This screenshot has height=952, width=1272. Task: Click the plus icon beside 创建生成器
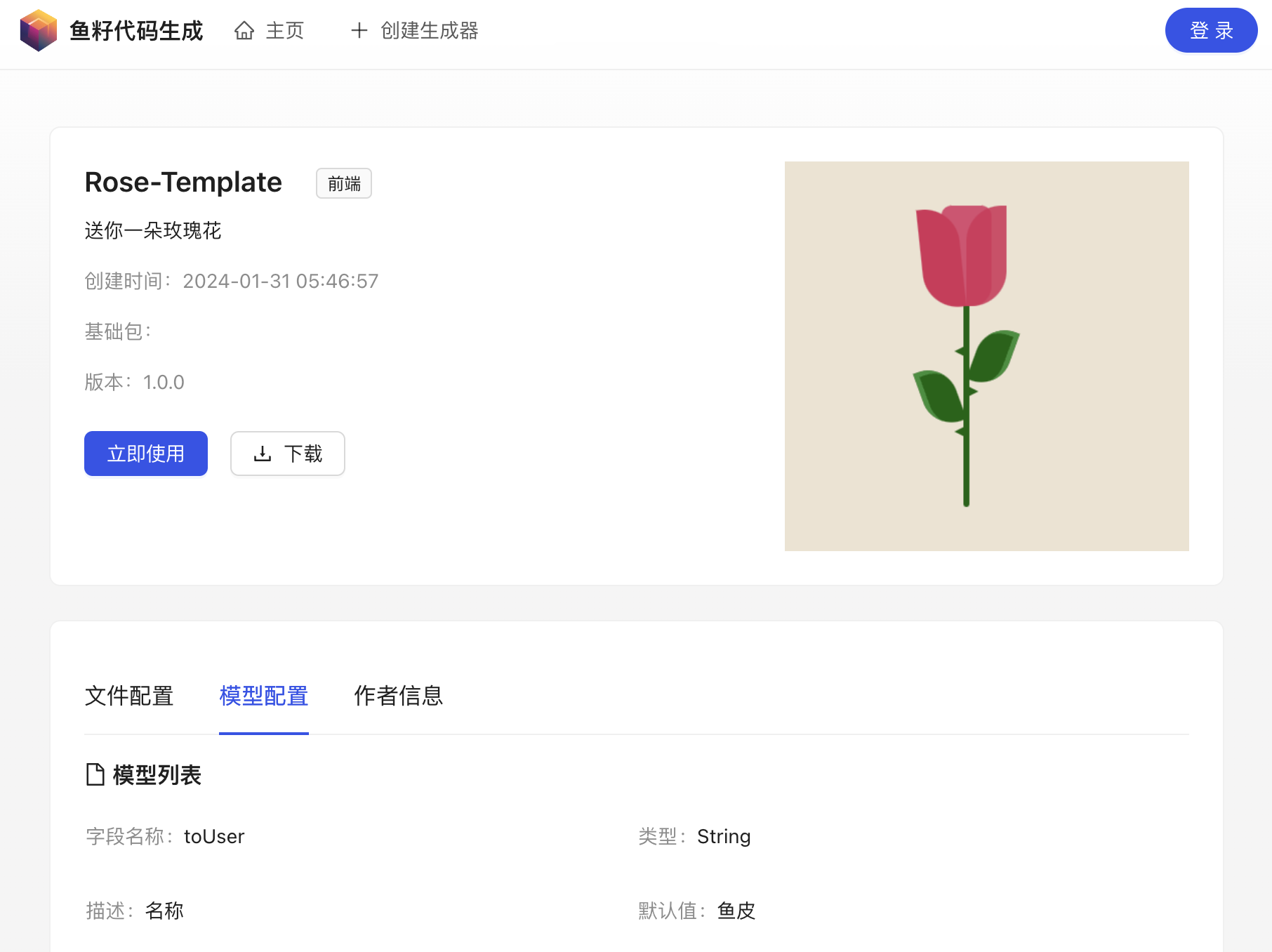point(359,31)
